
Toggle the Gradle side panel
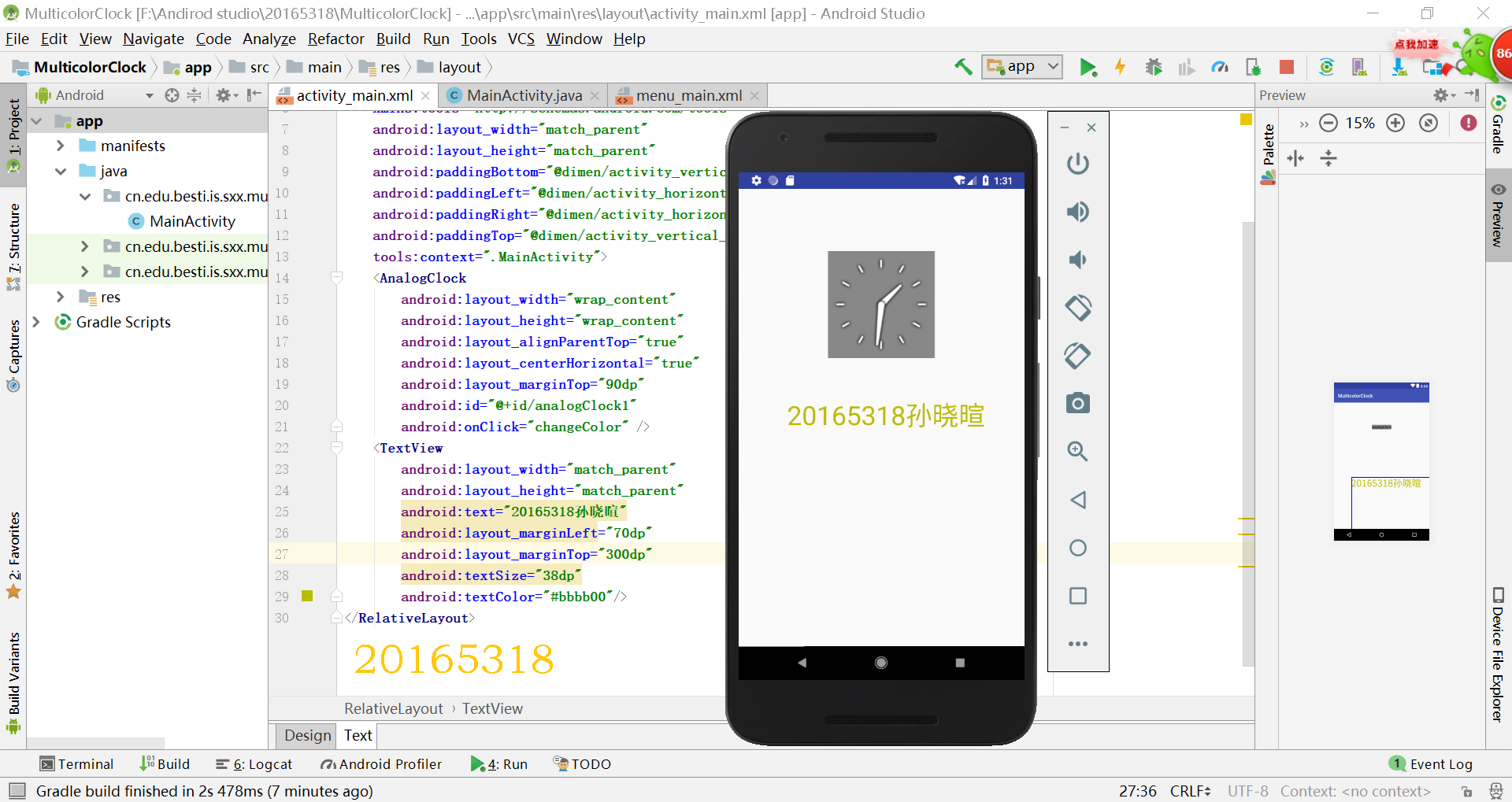(x=1498, y=124)
